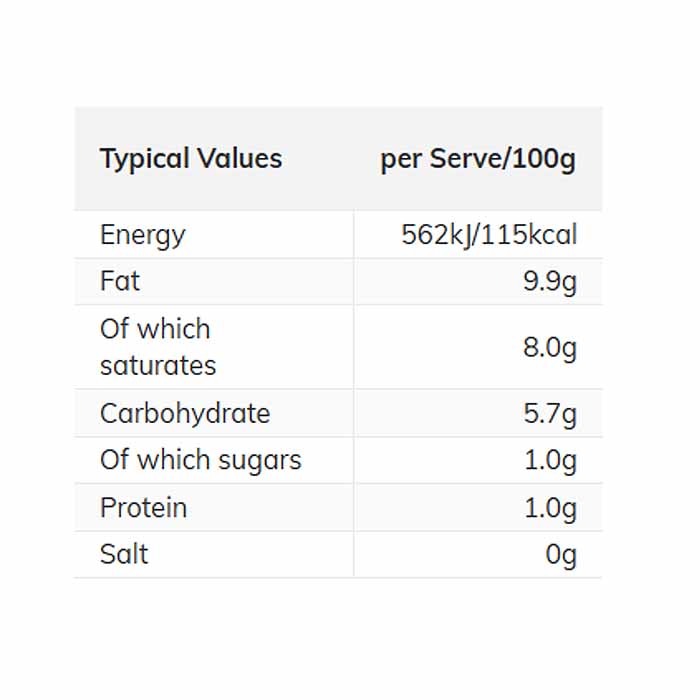Click "100g" in the column header
This screenshot has height=700, width=700.
(x=543, y=159)
